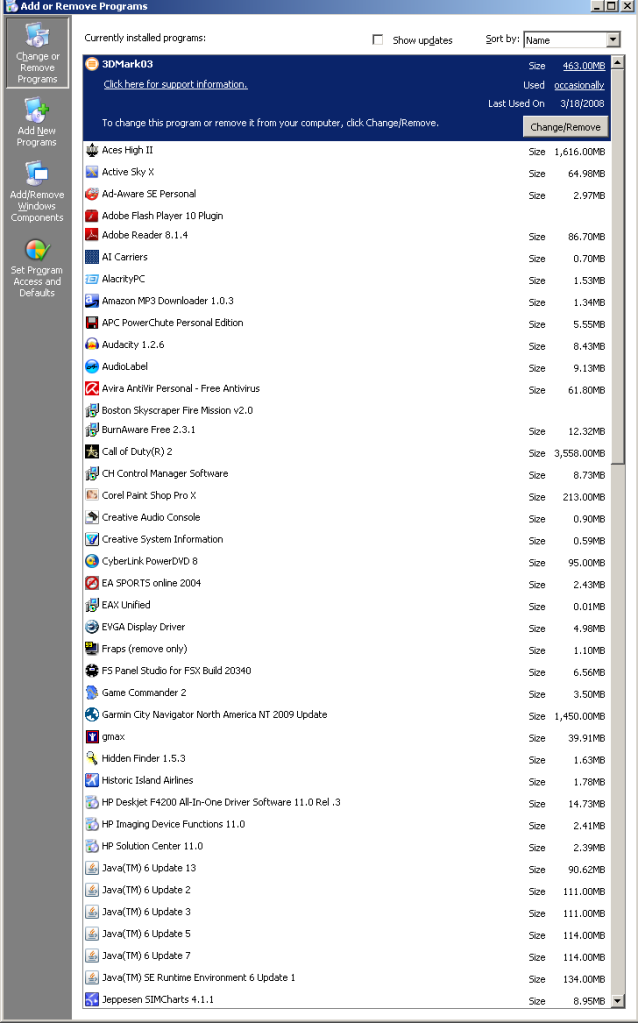Select Call of Duty(R) 2 icon
The width and height of the screenshot is (638, 1023).
click(x=92, y=451)
